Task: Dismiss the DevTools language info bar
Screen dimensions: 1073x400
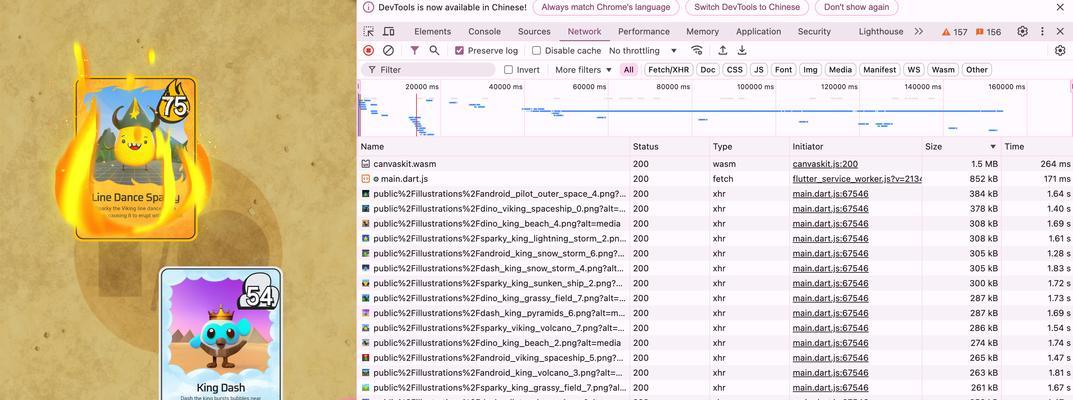Action: [1060, 7]
